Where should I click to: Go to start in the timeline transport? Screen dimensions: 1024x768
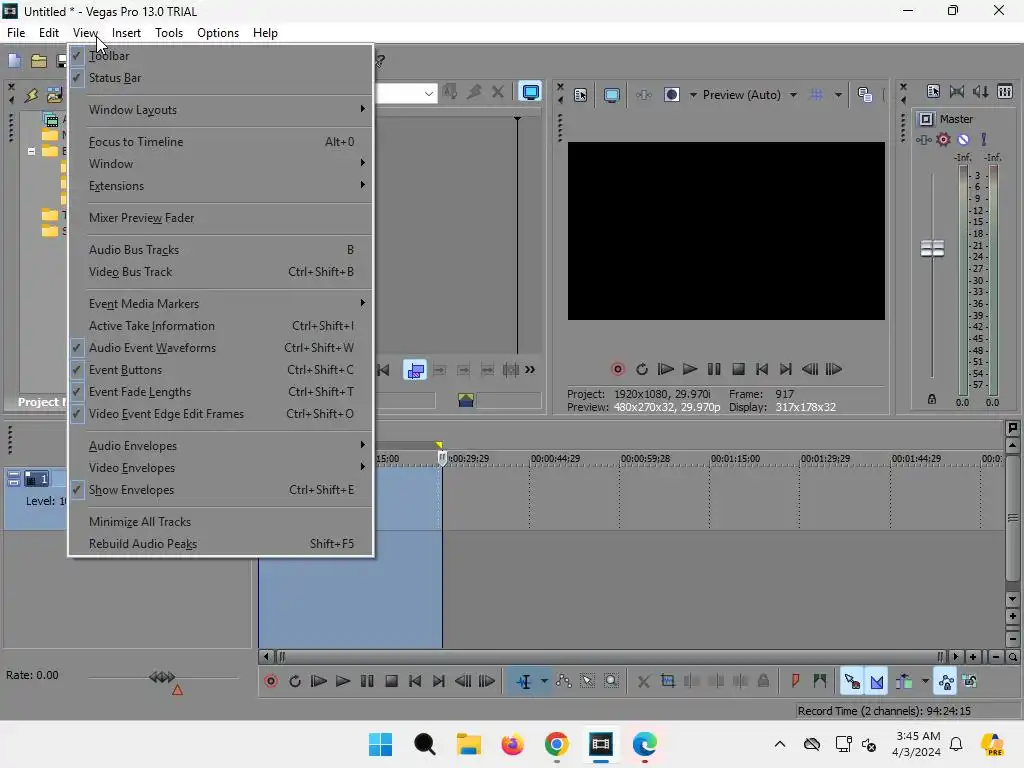tap(415, 681)
